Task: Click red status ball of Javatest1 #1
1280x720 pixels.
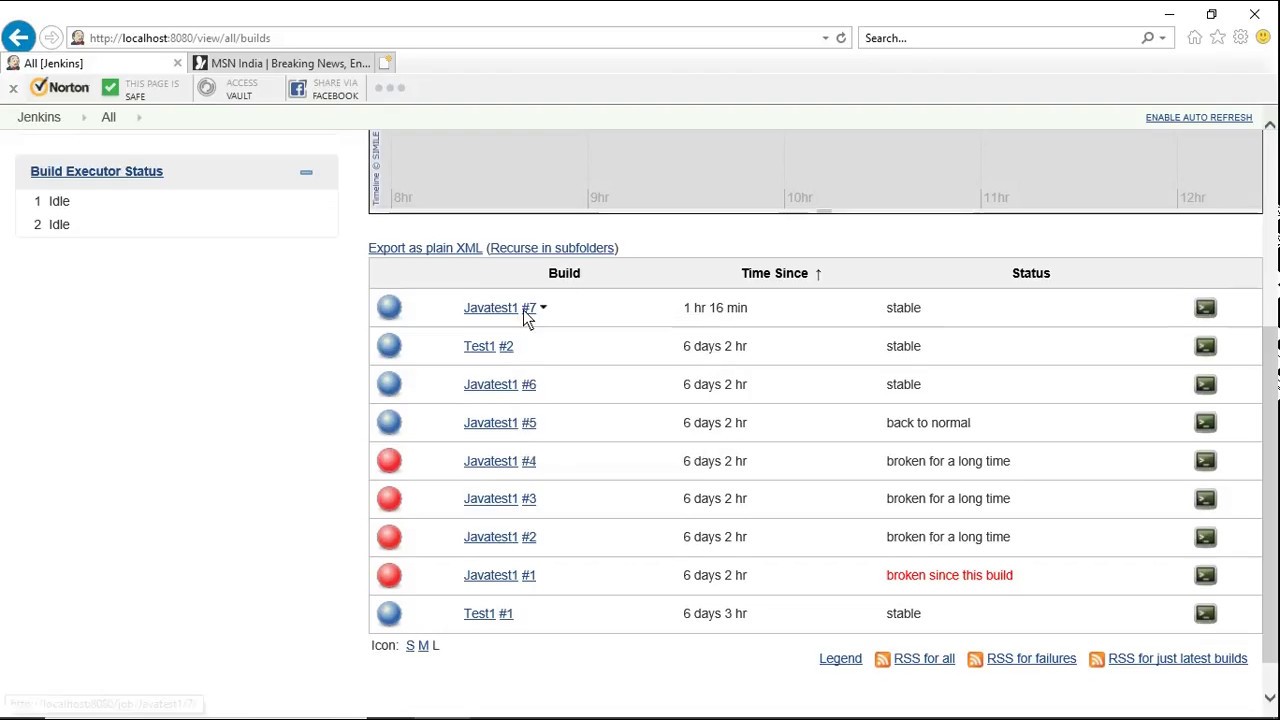Action: [389, 575]
